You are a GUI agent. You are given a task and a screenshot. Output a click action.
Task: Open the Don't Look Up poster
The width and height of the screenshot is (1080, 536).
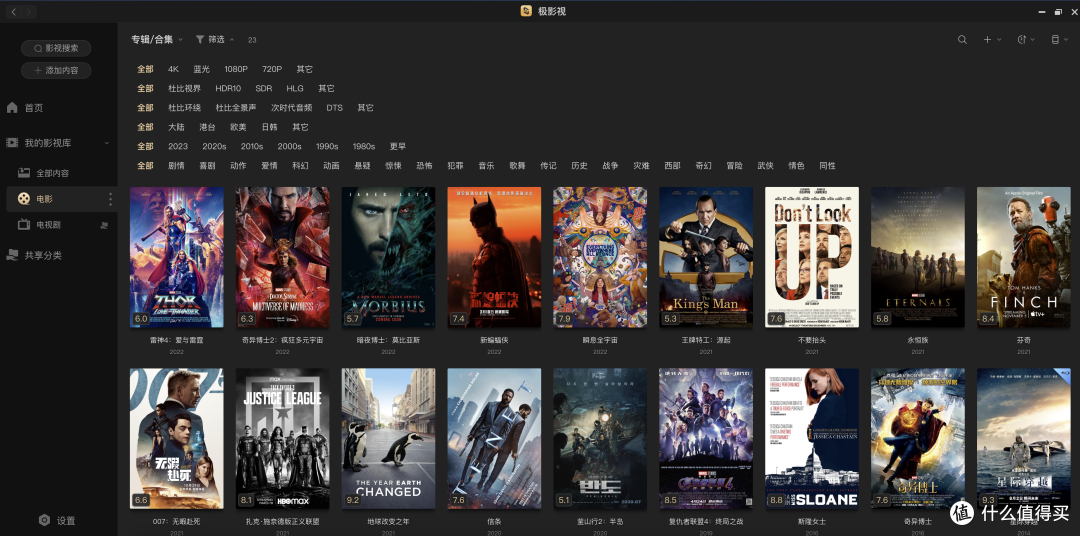coord(812,257)
